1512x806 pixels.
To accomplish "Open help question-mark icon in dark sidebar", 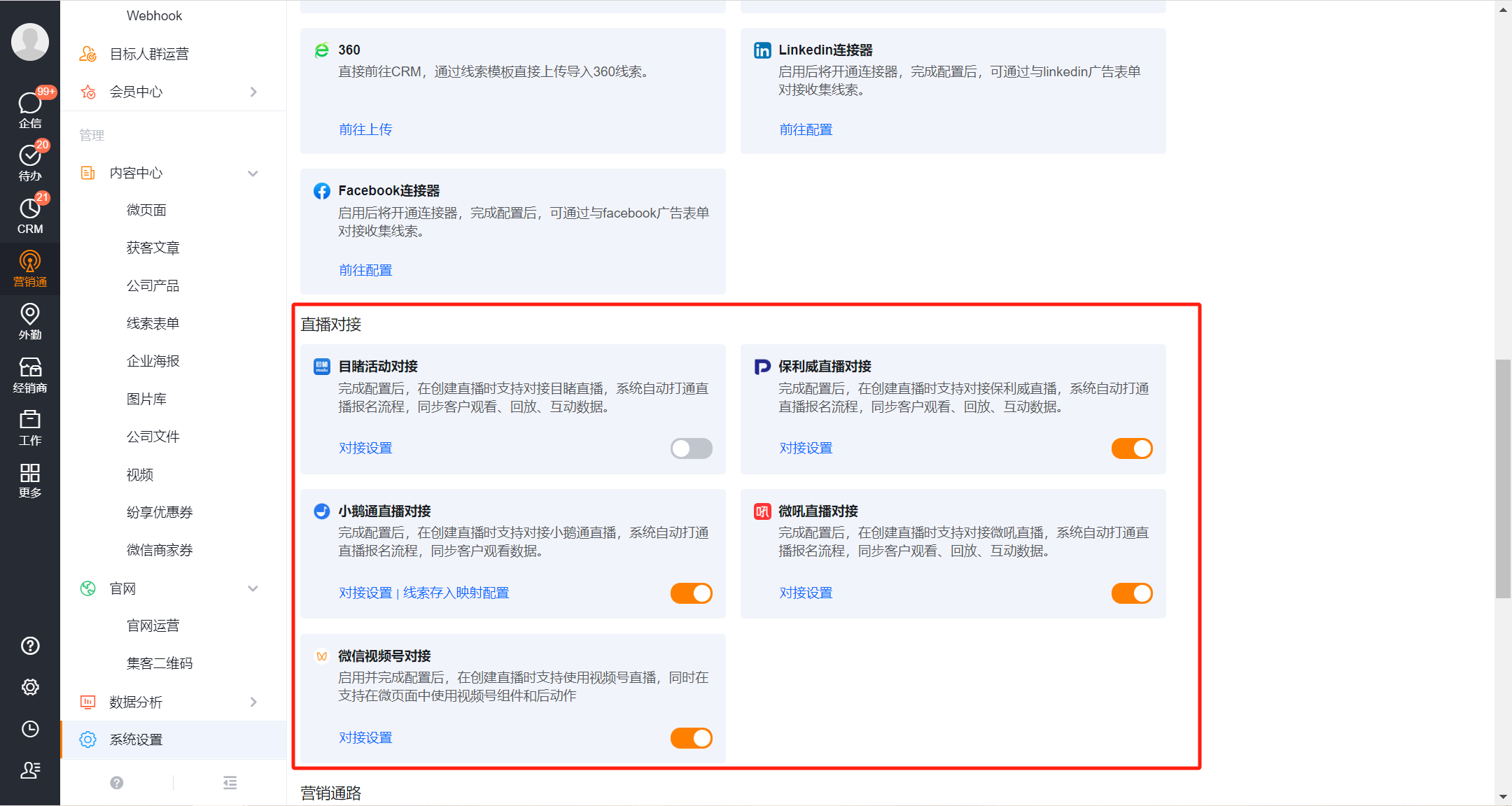I will point(30,646).
